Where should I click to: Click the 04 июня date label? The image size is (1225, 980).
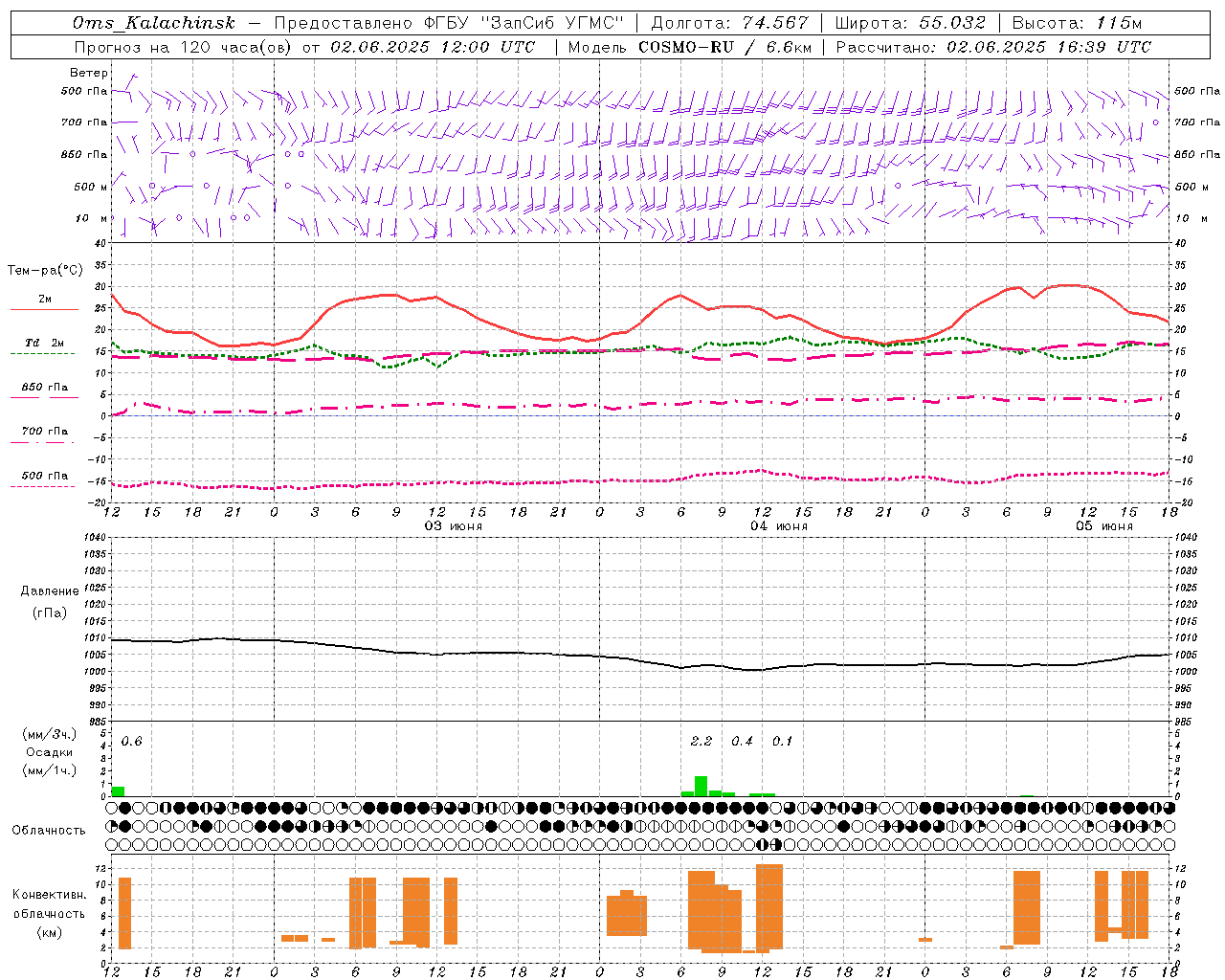(779, 526)
